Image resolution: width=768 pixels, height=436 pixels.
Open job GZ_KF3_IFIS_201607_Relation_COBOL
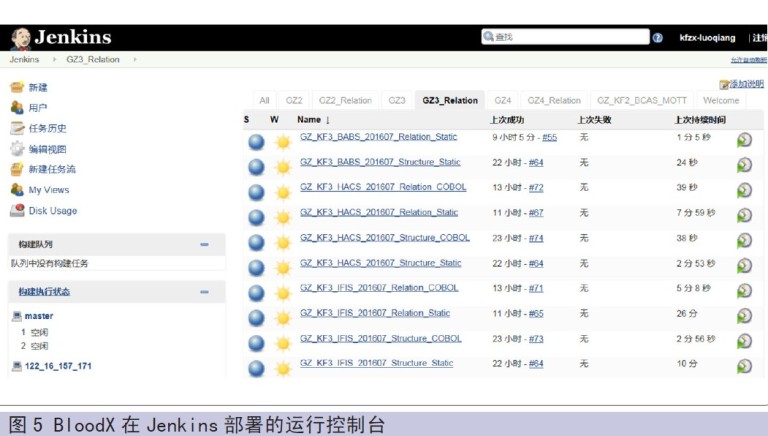coord(379,288)
